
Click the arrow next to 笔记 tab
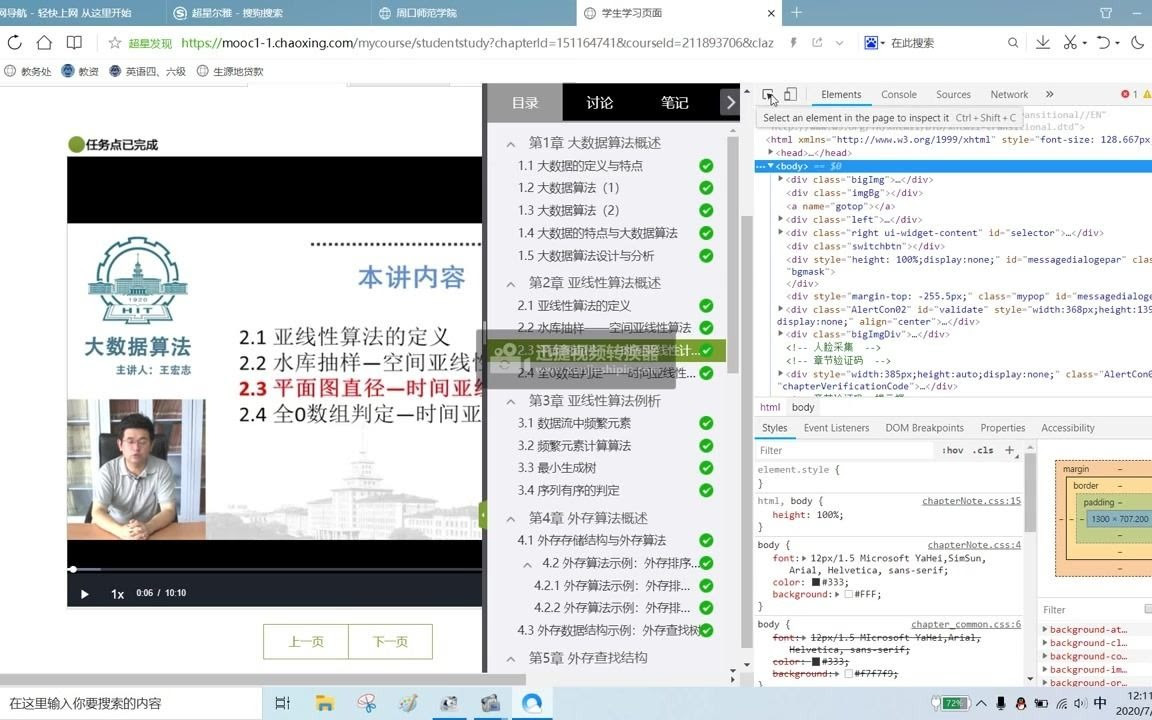730,103
